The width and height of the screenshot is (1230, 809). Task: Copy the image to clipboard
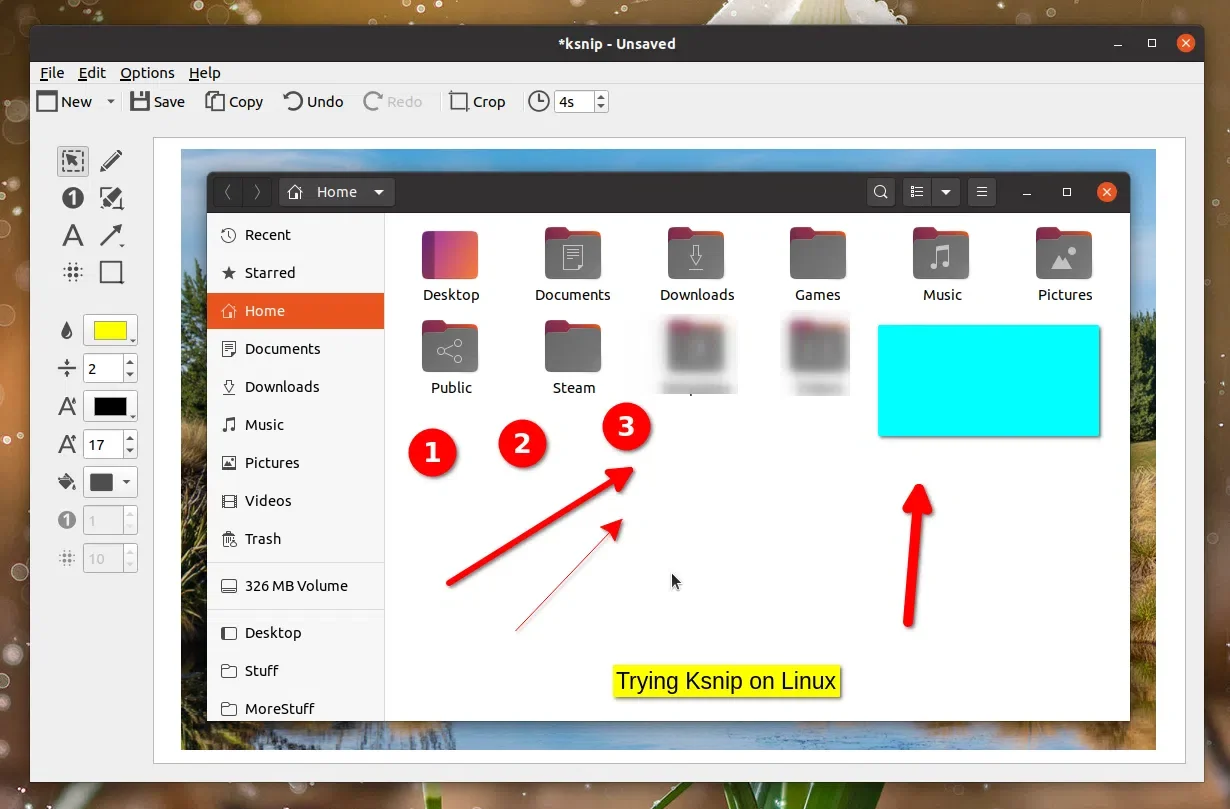point(234,101)
